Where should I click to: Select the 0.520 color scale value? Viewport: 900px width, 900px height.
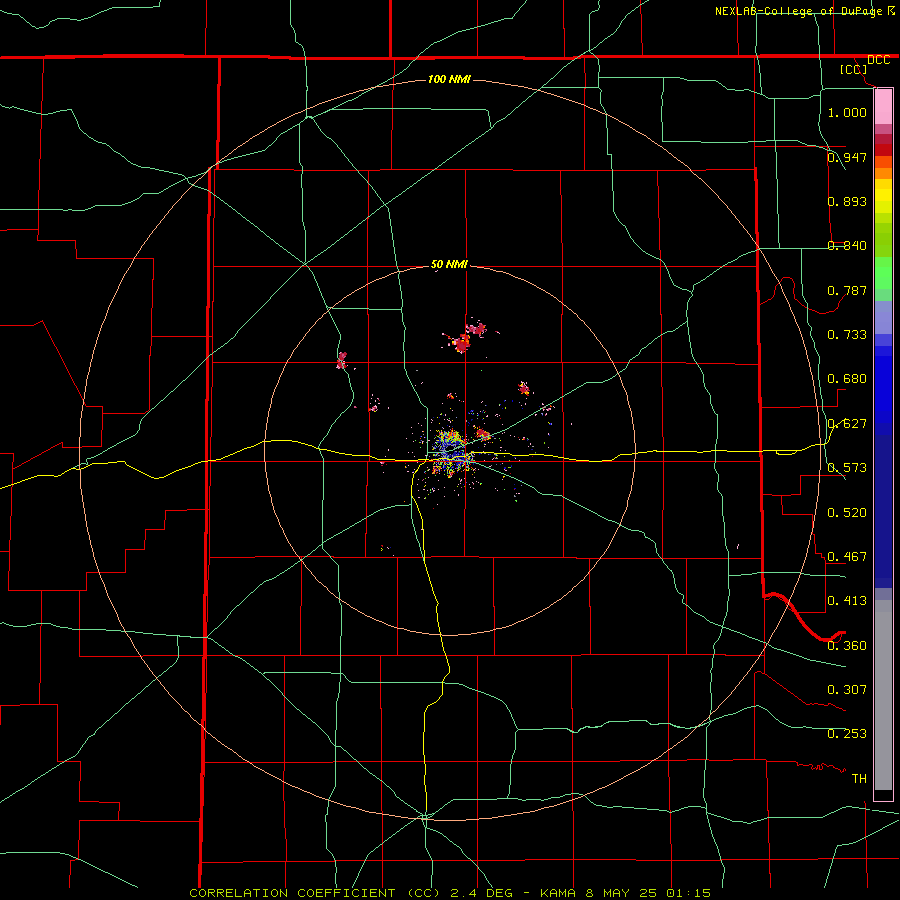(x=847, y=513)
